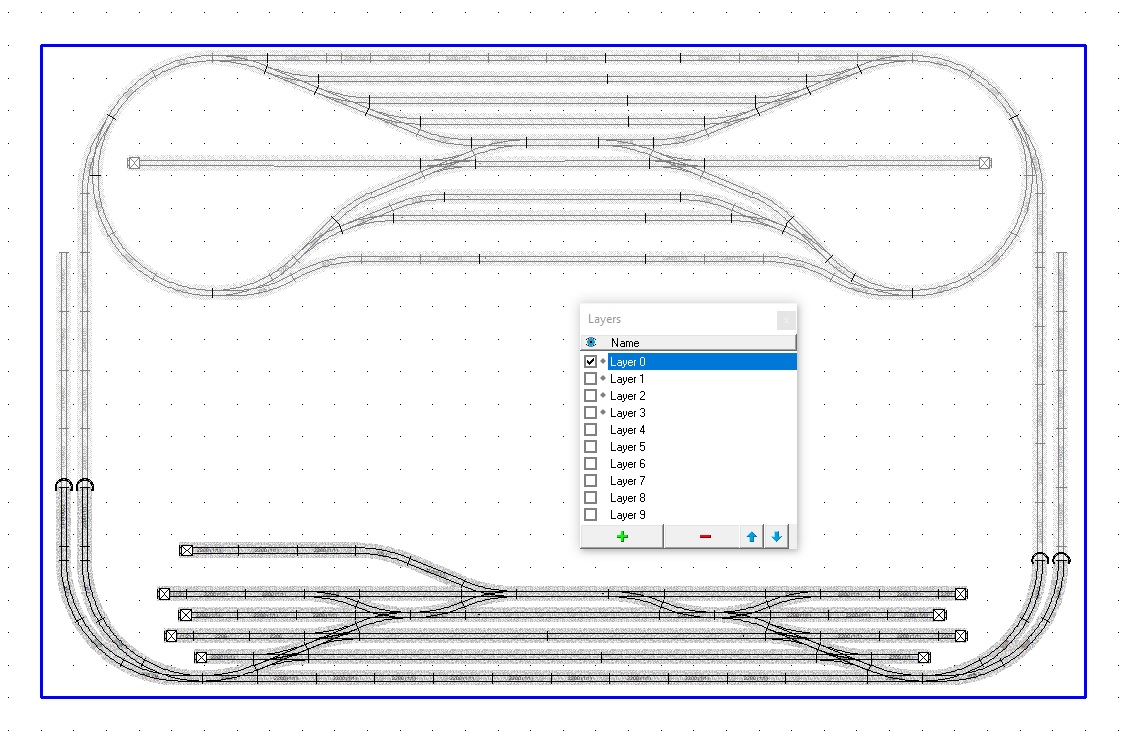Viewport: 1136px width, 744px height.
Task: Show Layer 9 via its checkbox
Action: click(591, 515)
